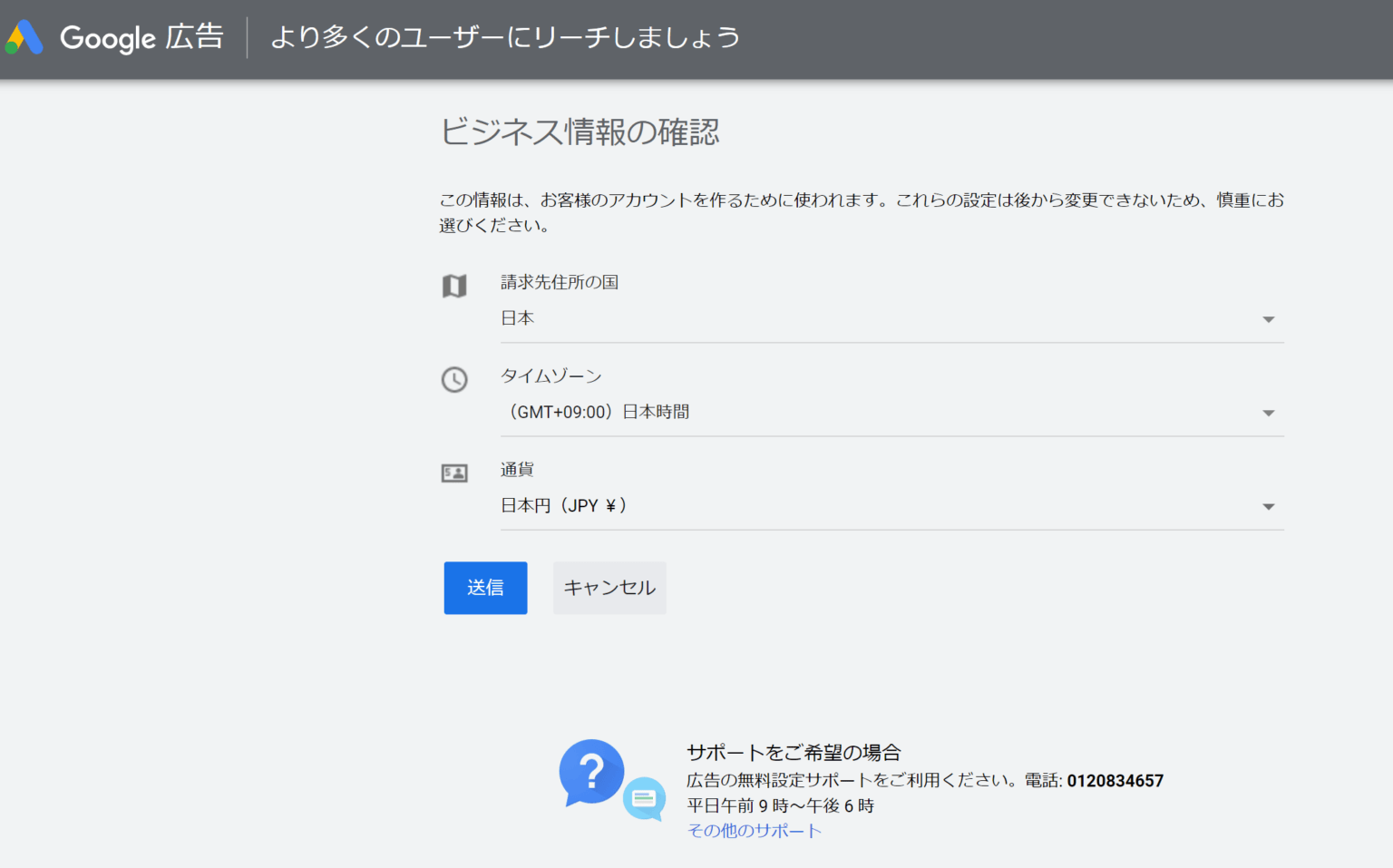The image size is (1393, 868).
Task: Click the キャンセル button
Action: [x=609, y=588]
